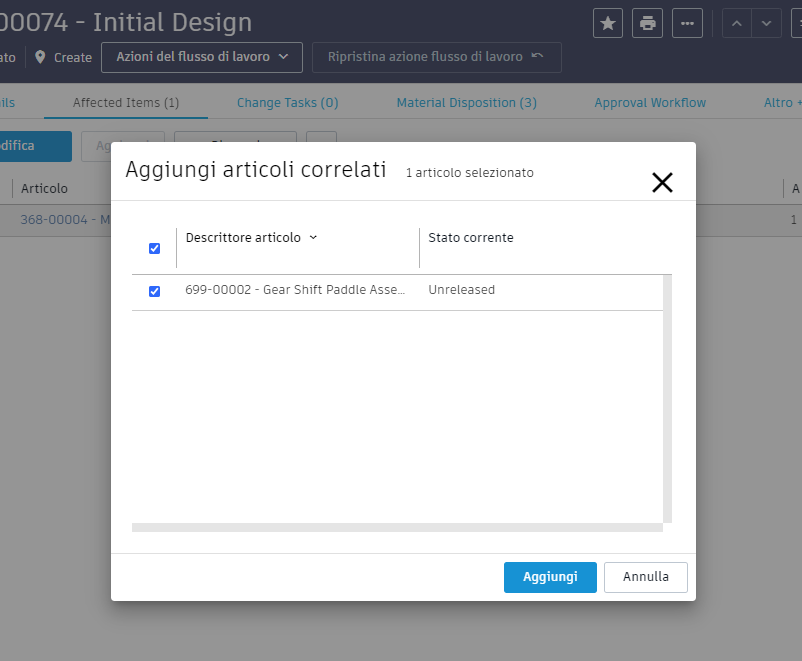Viewport: 802px width, 661px height.
Task: Open the Azioni del flusso di lavoro dropdown
Action: pyautogui.click(x=201, y=57)
